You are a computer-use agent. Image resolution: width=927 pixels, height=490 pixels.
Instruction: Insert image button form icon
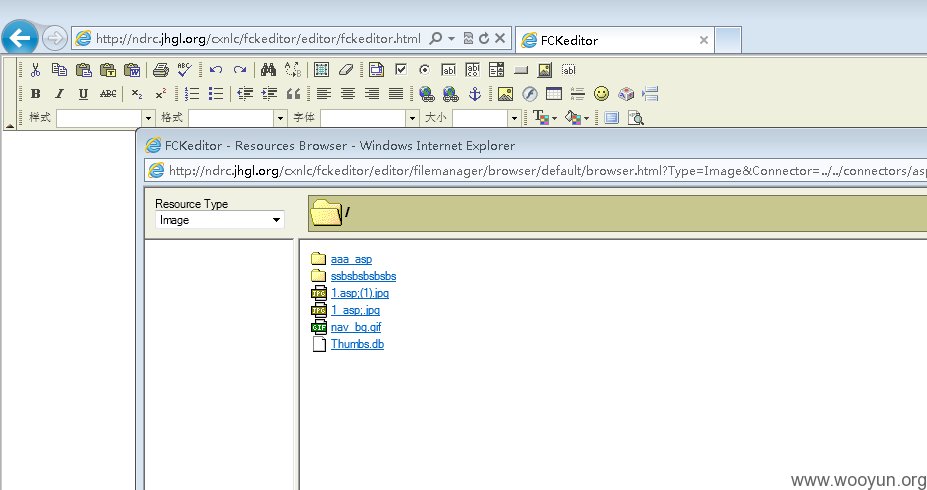[x=544, y=70]
